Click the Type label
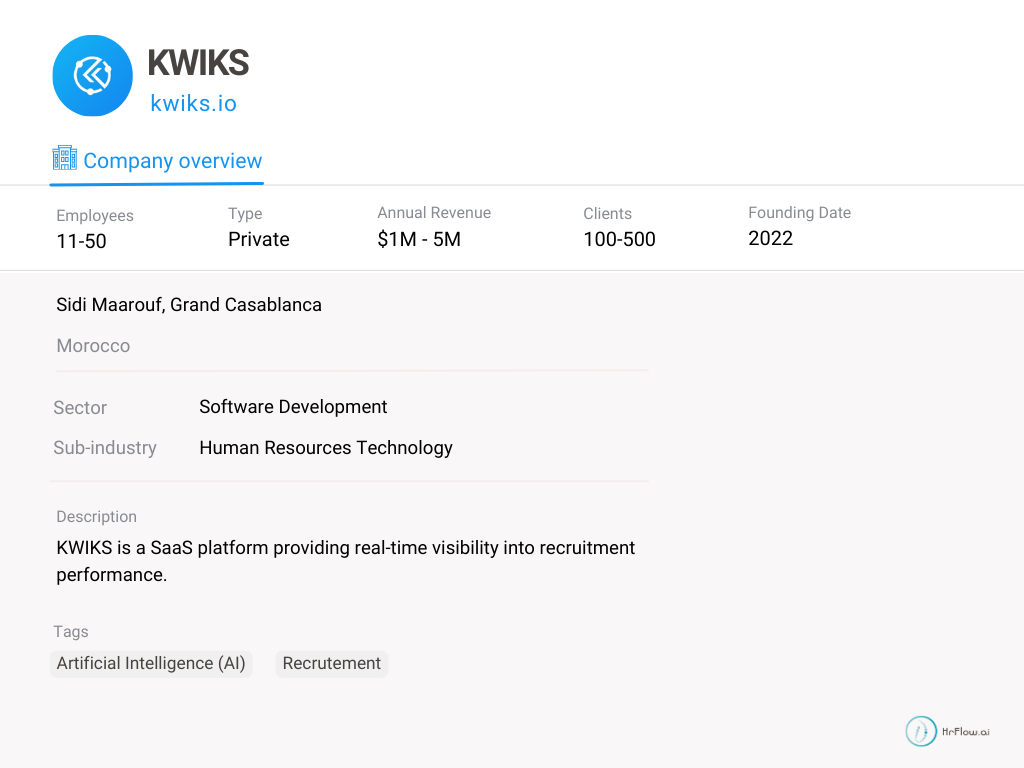The image size is (1024, 768). 245,214
